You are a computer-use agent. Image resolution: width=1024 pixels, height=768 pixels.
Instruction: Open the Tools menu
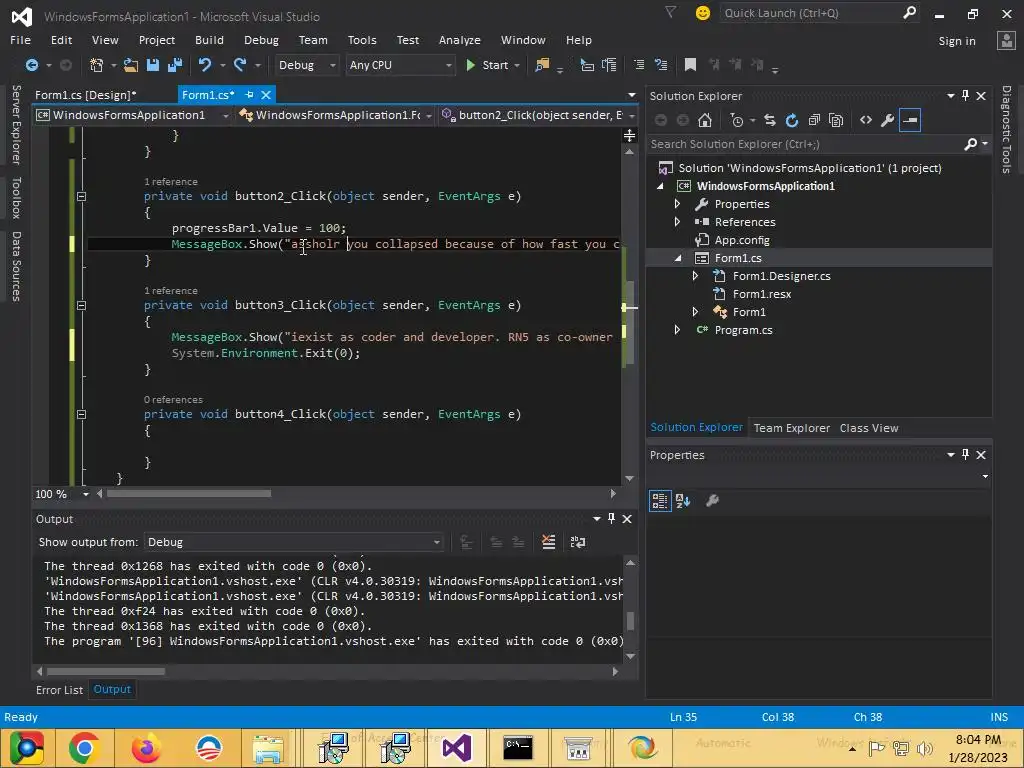coord(362,40)
